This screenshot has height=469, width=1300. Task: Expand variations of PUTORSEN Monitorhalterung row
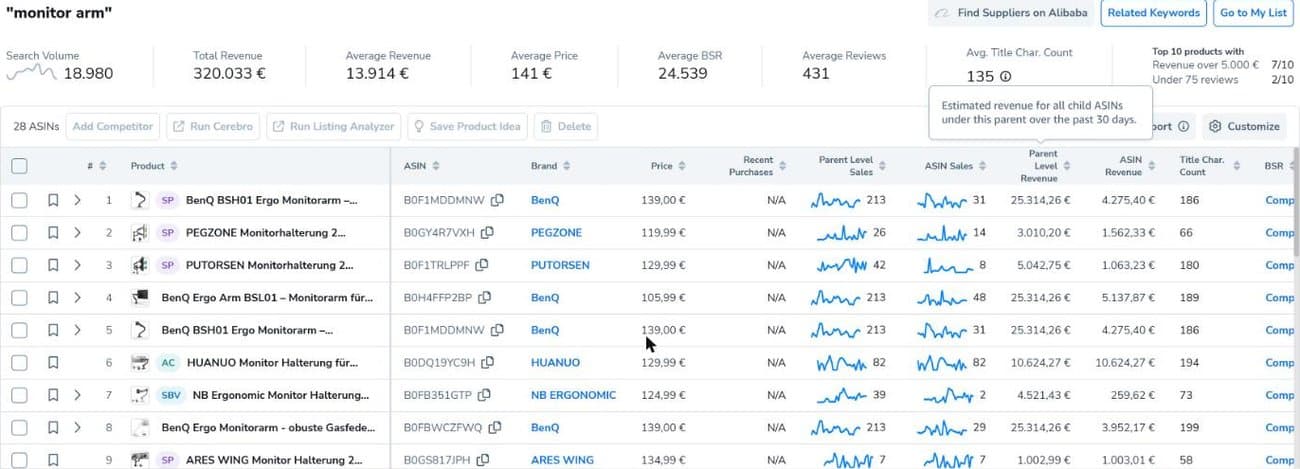click(x=77, y=265)
